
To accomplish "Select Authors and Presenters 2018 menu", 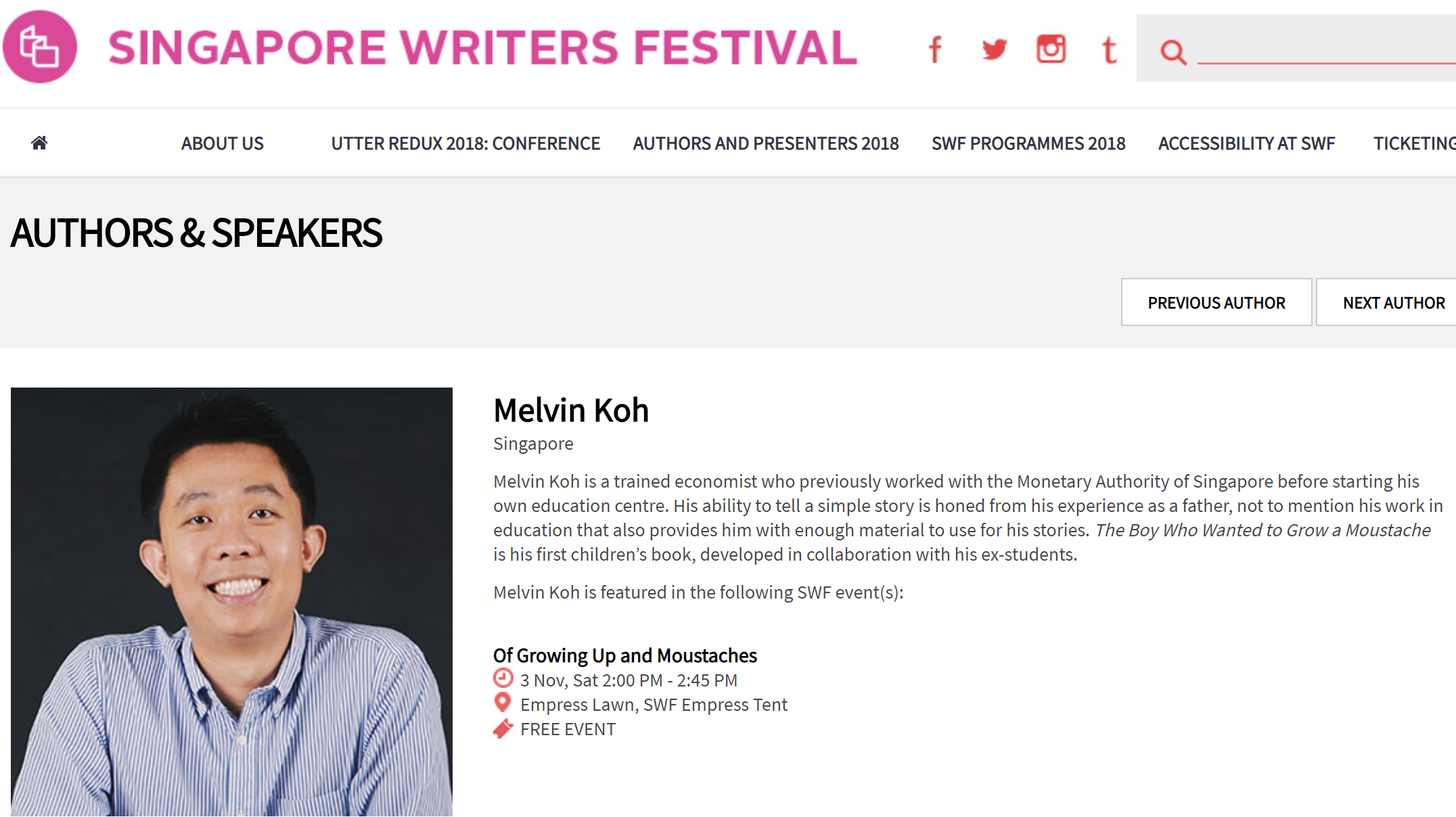I will 766,143.
